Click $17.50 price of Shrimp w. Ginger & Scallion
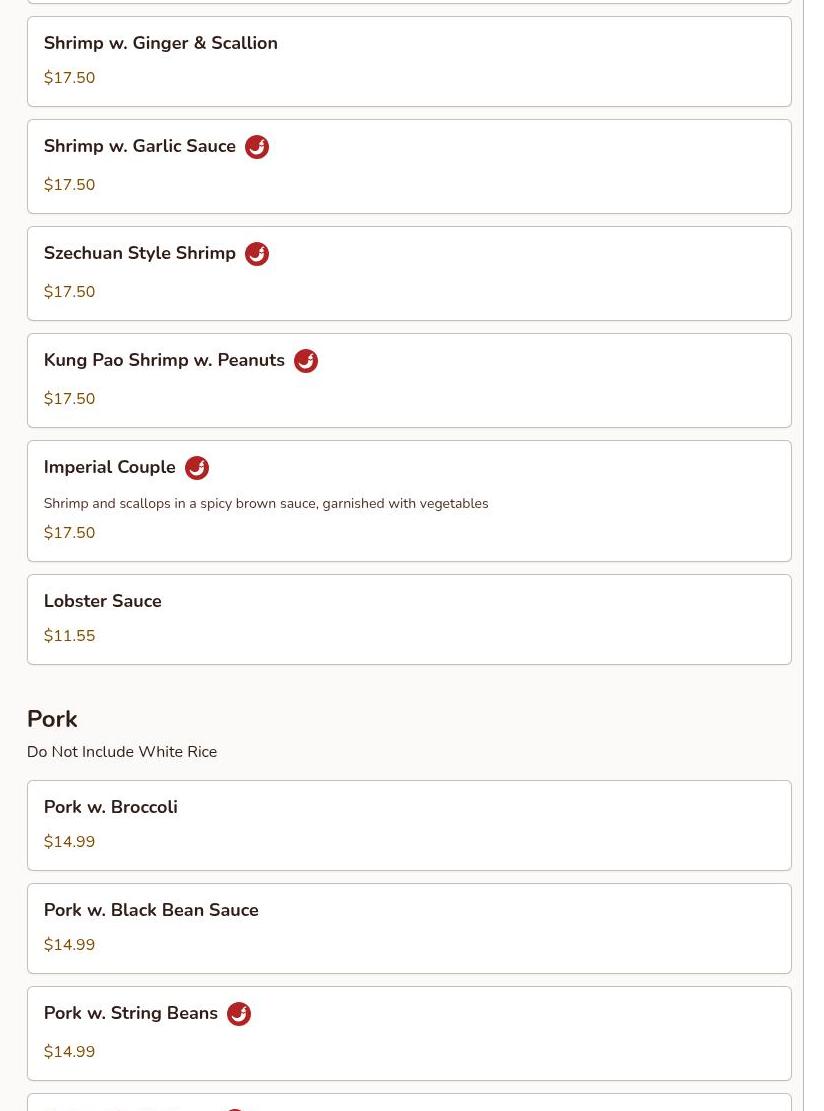The width and height of the screenshot is (824, 1111). tap(69, 78)
